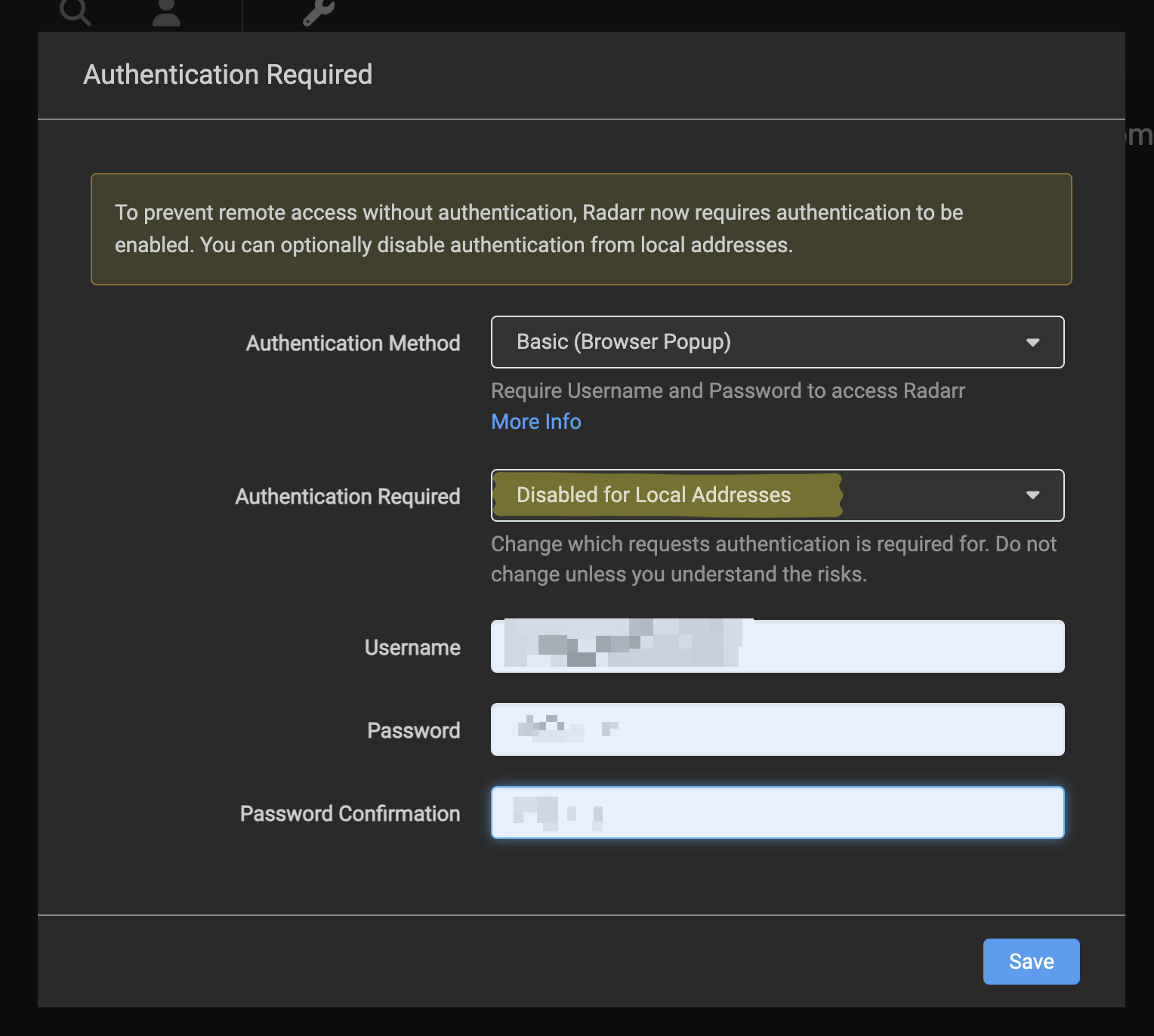Click the search magnifier icon at top

[76, 11]
